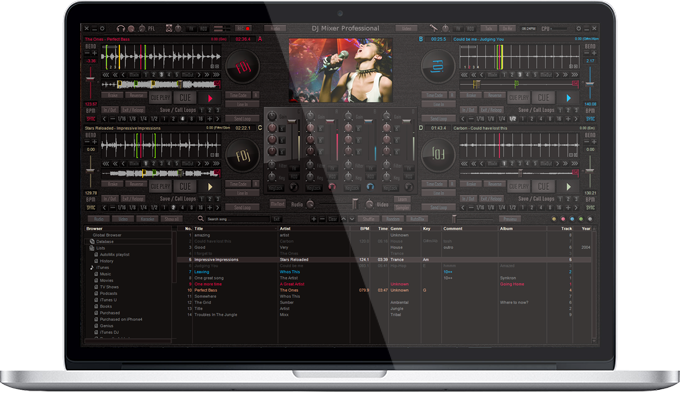Toggle Keylock on the first mixer channel

coord(275,188)
